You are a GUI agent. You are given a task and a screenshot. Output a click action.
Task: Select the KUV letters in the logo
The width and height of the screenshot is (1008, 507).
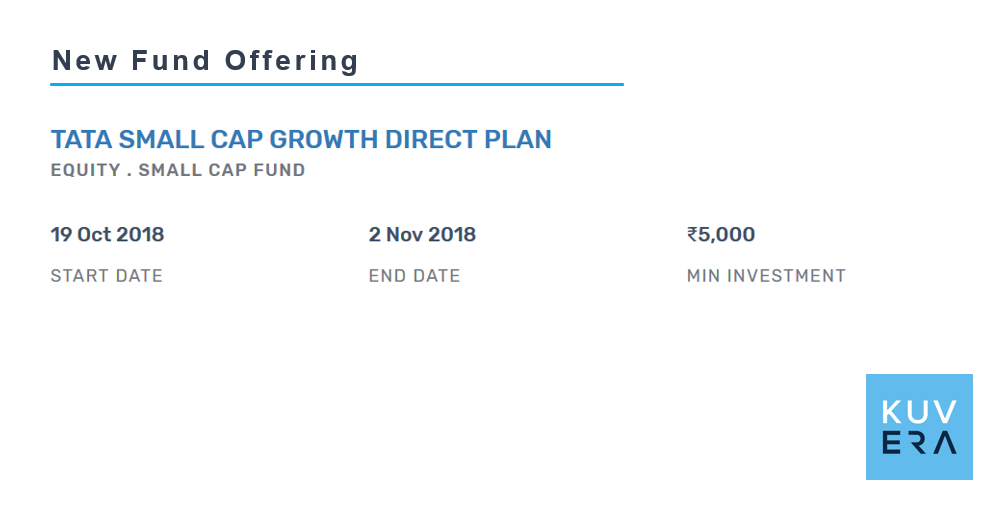pyautogui.click(x=919, y=412)
